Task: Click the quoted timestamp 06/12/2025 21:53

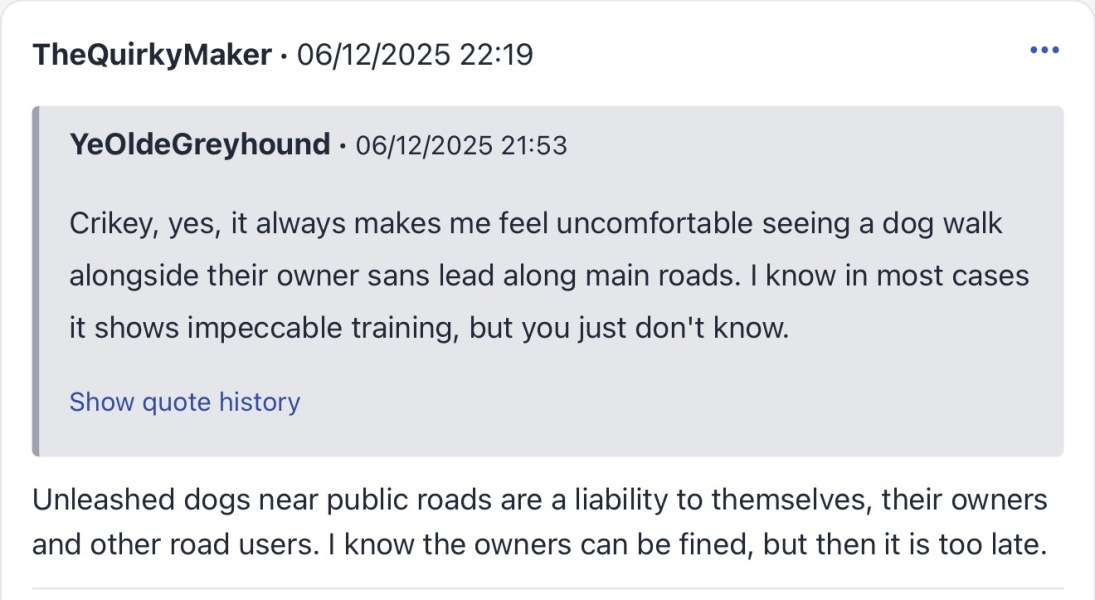Action: pyautogui.click(x=462, y=146)
